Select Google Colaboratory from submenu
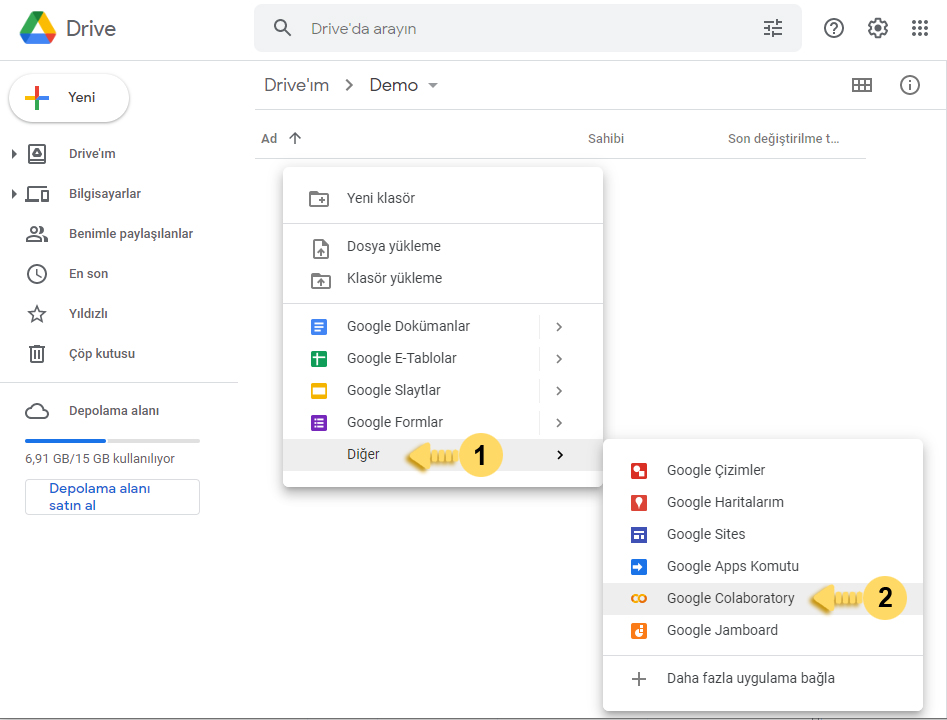The image size is (947, 720). 763,599
